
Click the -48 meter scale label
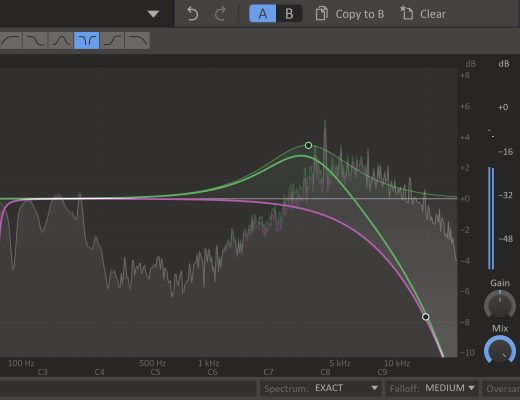(505, 239)
